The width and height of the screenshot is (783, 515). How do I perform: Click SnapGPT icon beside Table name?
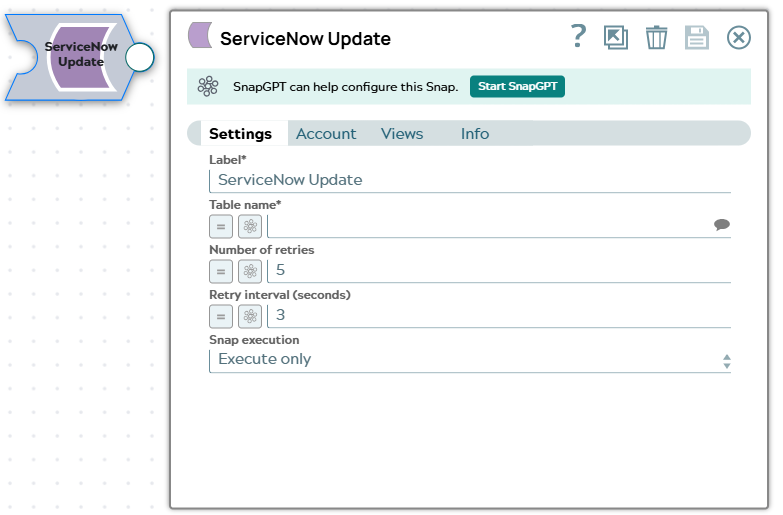(x=250, y=227)
